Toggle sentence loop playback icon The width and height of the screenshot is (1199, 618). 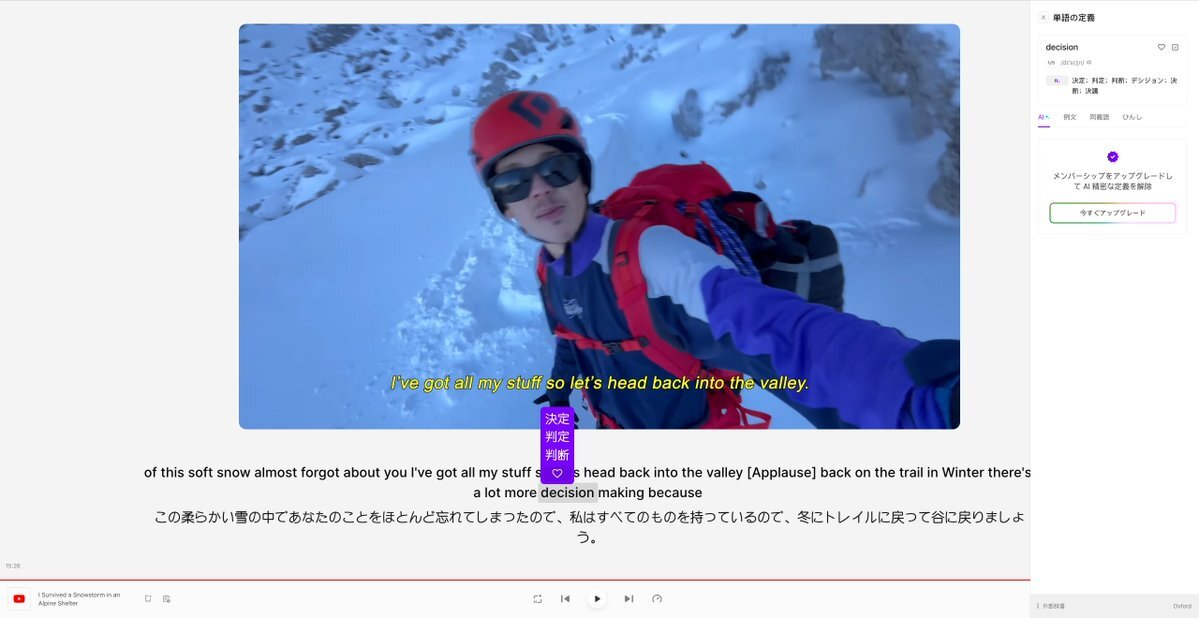(538, 599)
